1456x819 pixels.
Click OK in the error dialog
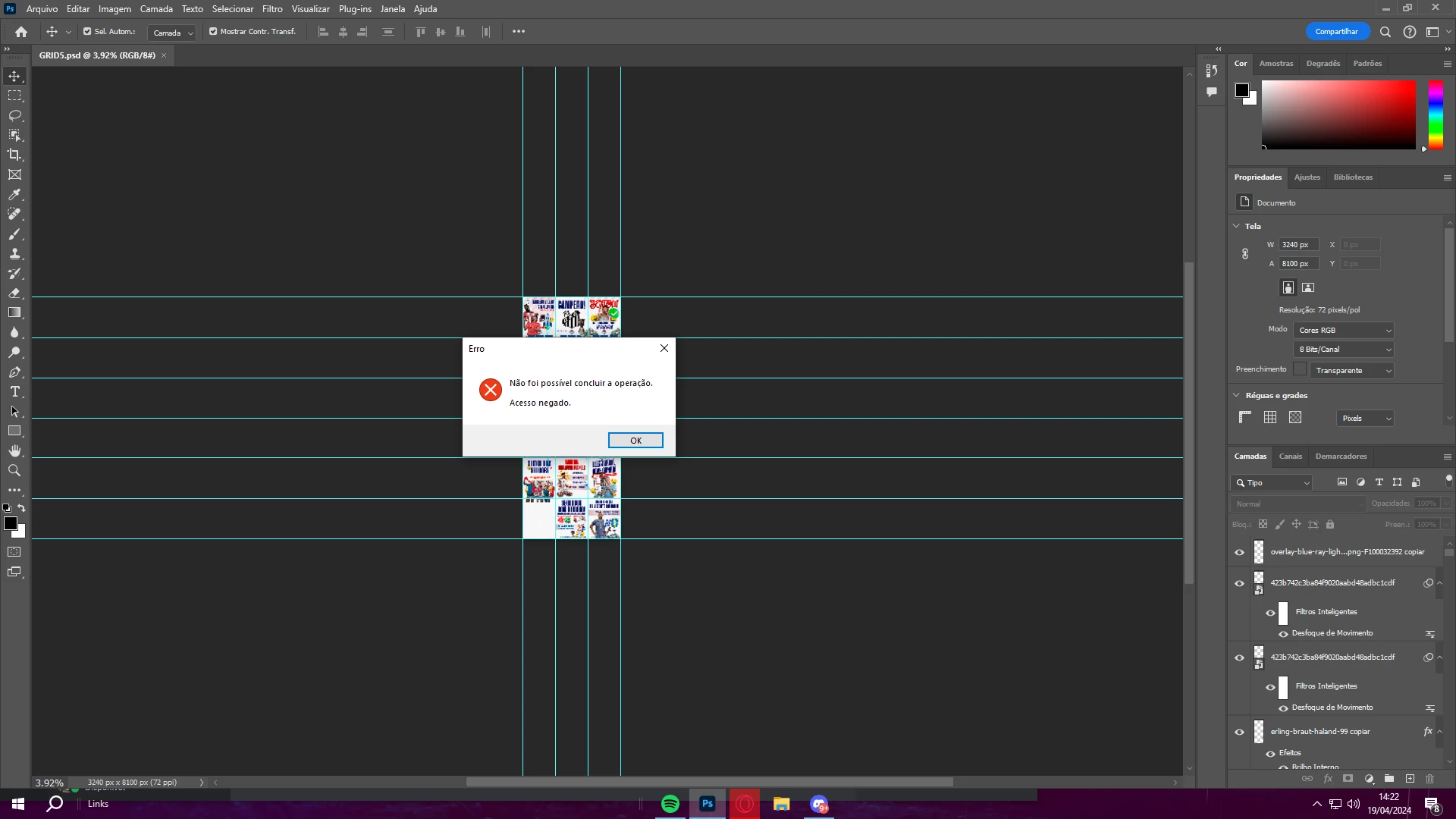click(635, 441)
